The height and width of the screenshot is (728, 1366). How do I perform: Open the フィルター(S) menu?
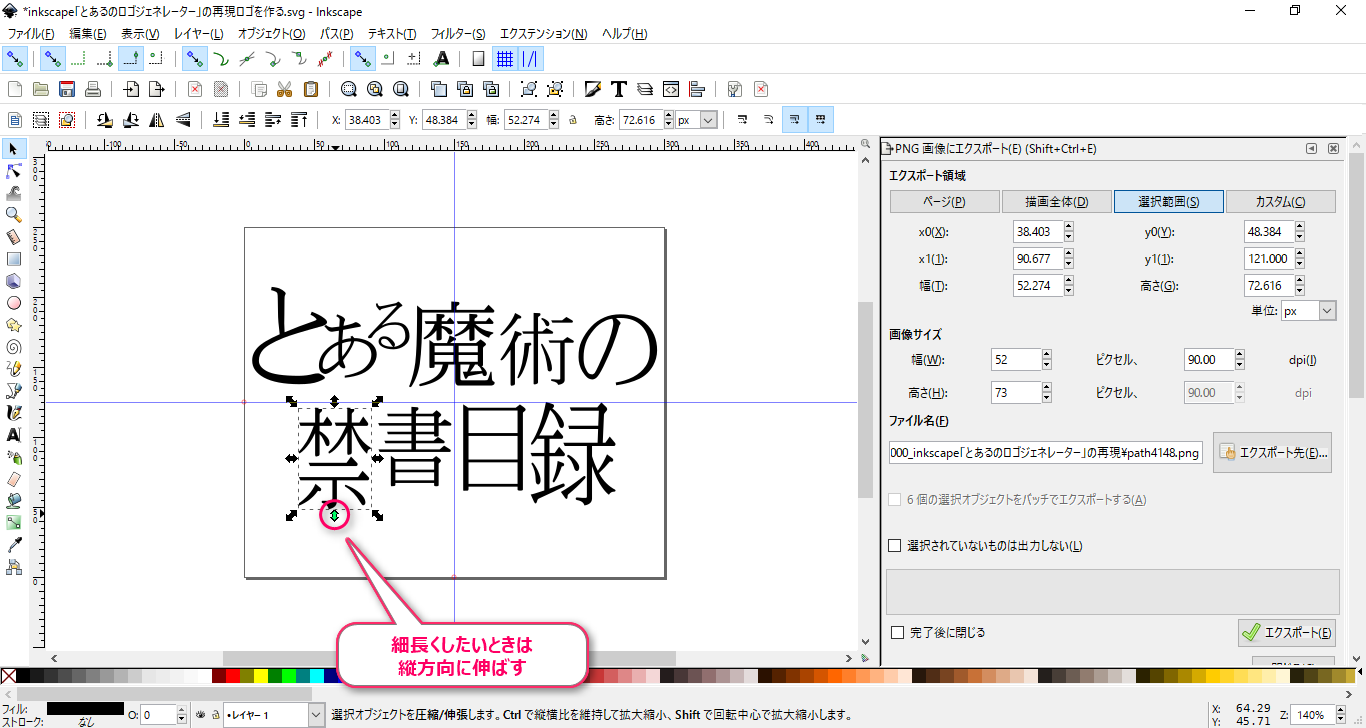click(458, 34)
